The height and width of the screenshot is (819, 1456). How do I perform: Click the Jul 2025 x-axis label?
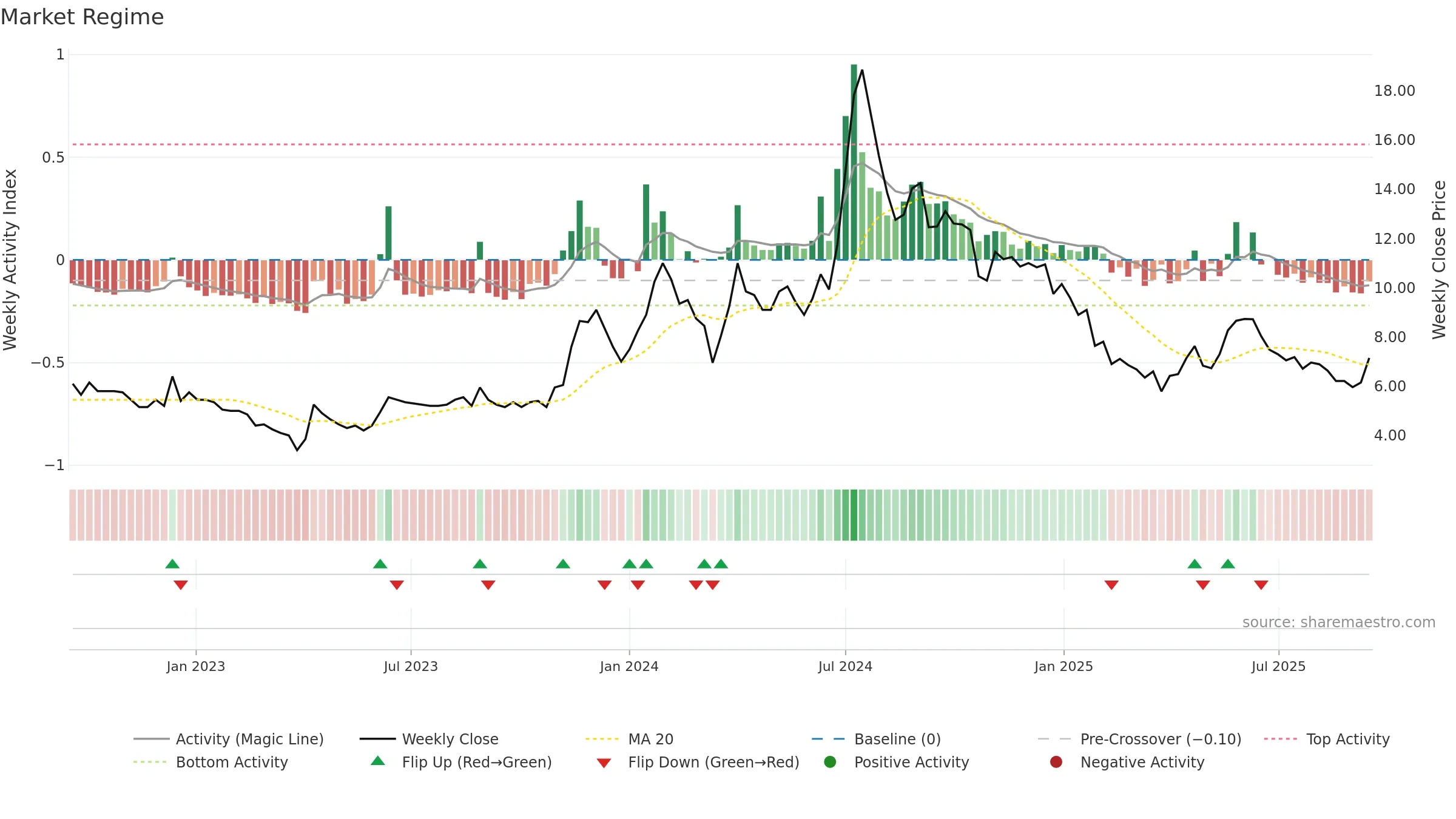pos(1278,666)
